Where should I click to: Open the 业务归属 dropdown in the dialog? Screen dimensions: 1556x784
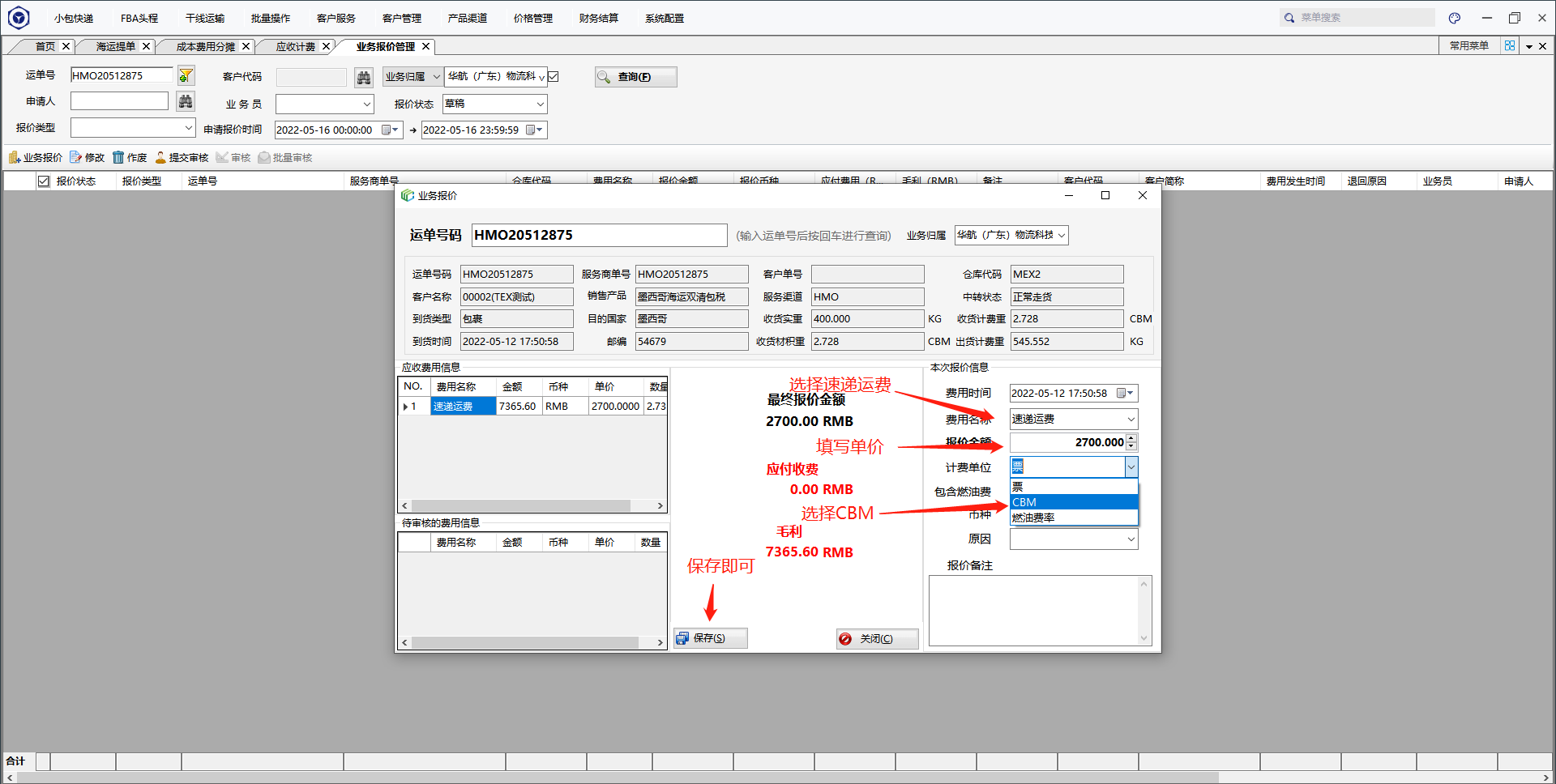pyautogui.click(x=1061, y=235)
